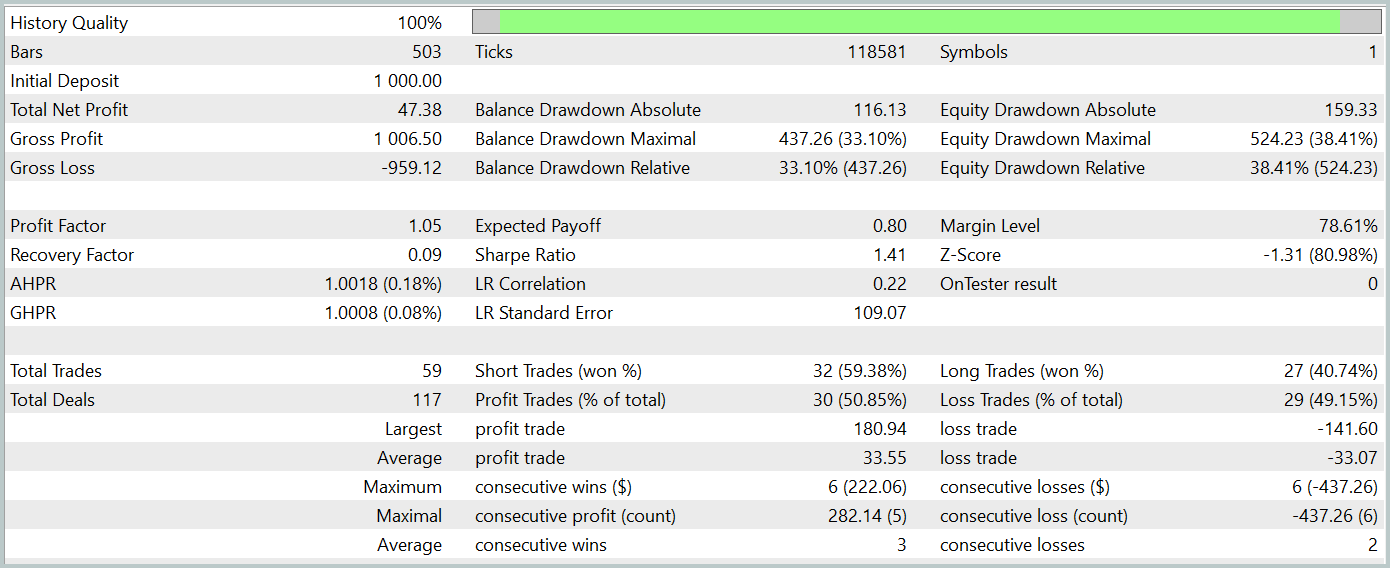Viewport: 1390px width, 568px height.
Task: Select the Z-Score label
Action: pyautogui.click(x=970, y=255)
